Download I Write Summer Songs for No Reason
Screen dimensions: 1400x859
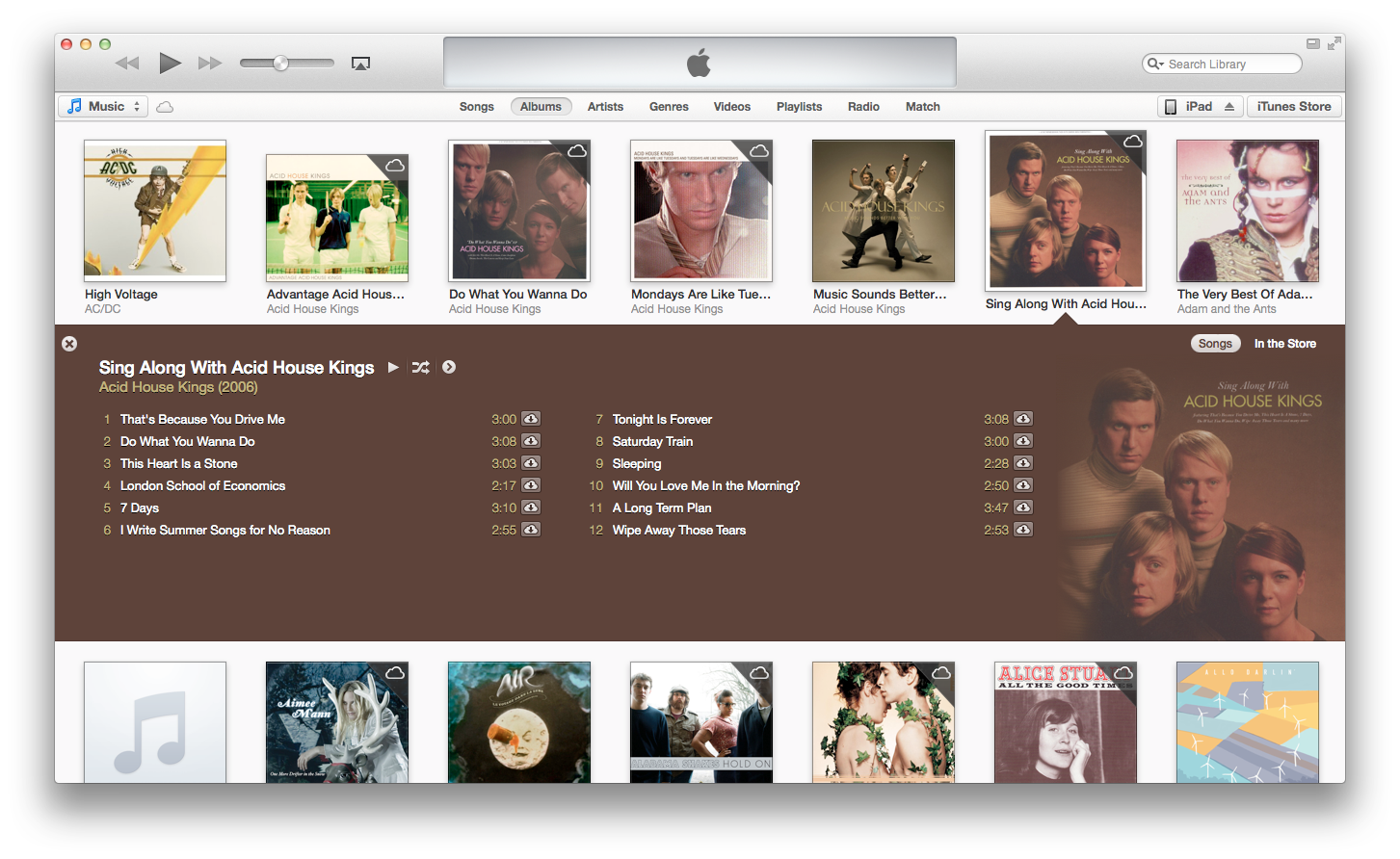pyautogui.click(x=531, y=530)
